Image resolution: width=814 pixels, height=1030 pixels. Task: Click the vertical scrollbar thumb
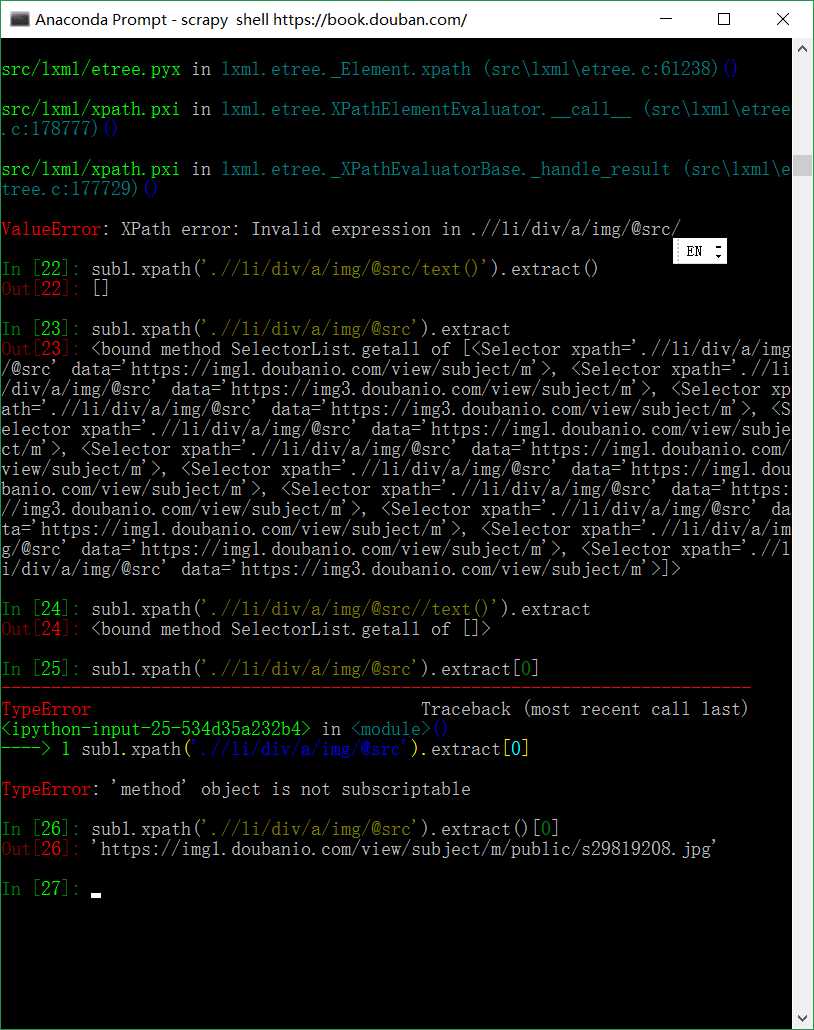(x=802, y=166)
